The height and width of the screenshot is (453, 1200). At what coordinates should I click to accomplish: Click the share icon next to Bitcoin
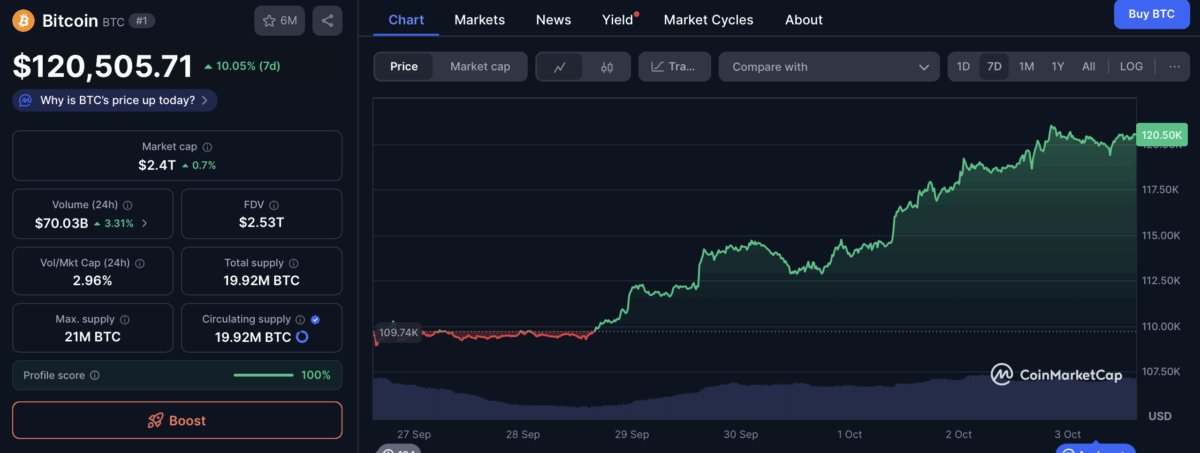coord(328,20)
